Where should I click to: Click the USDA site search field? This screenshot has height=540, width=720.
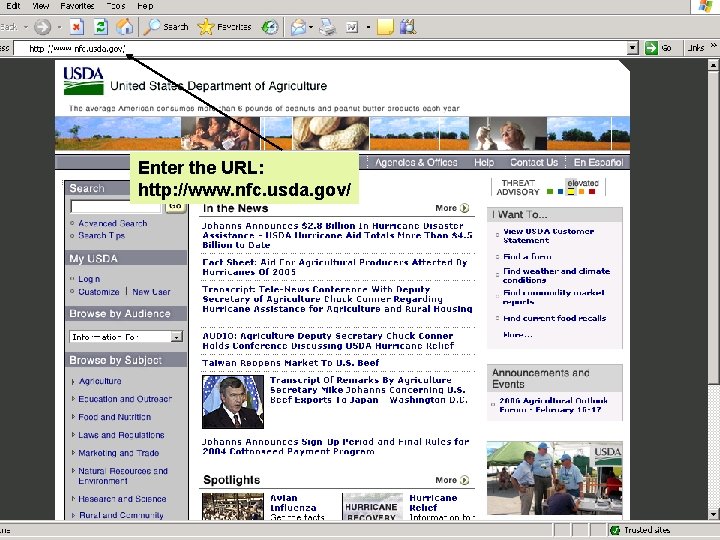(x=116, y=207)
